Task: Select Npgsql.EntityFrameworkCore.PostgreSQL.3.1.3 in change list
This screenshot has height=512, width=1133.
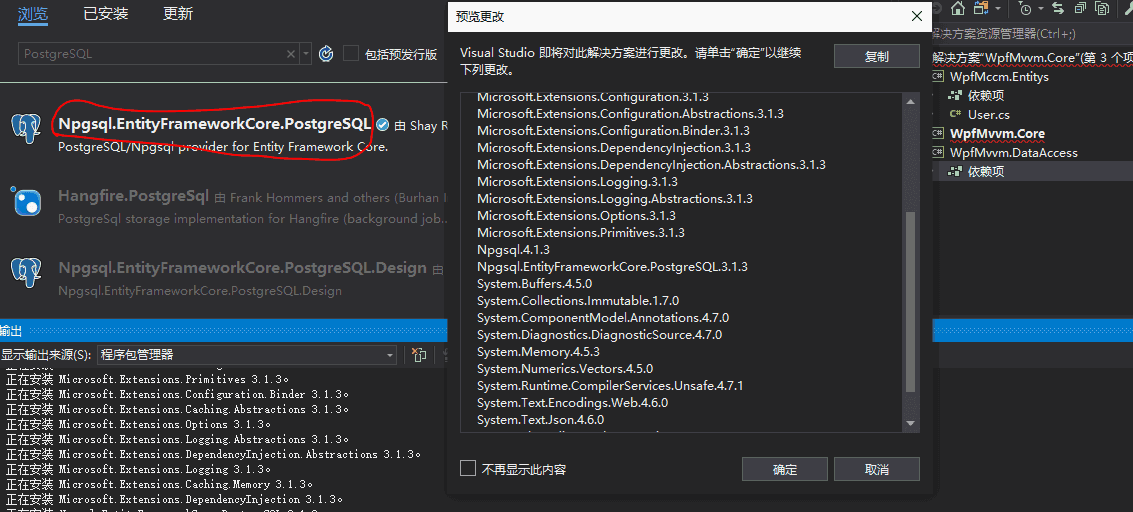Action: click(612, 266)
